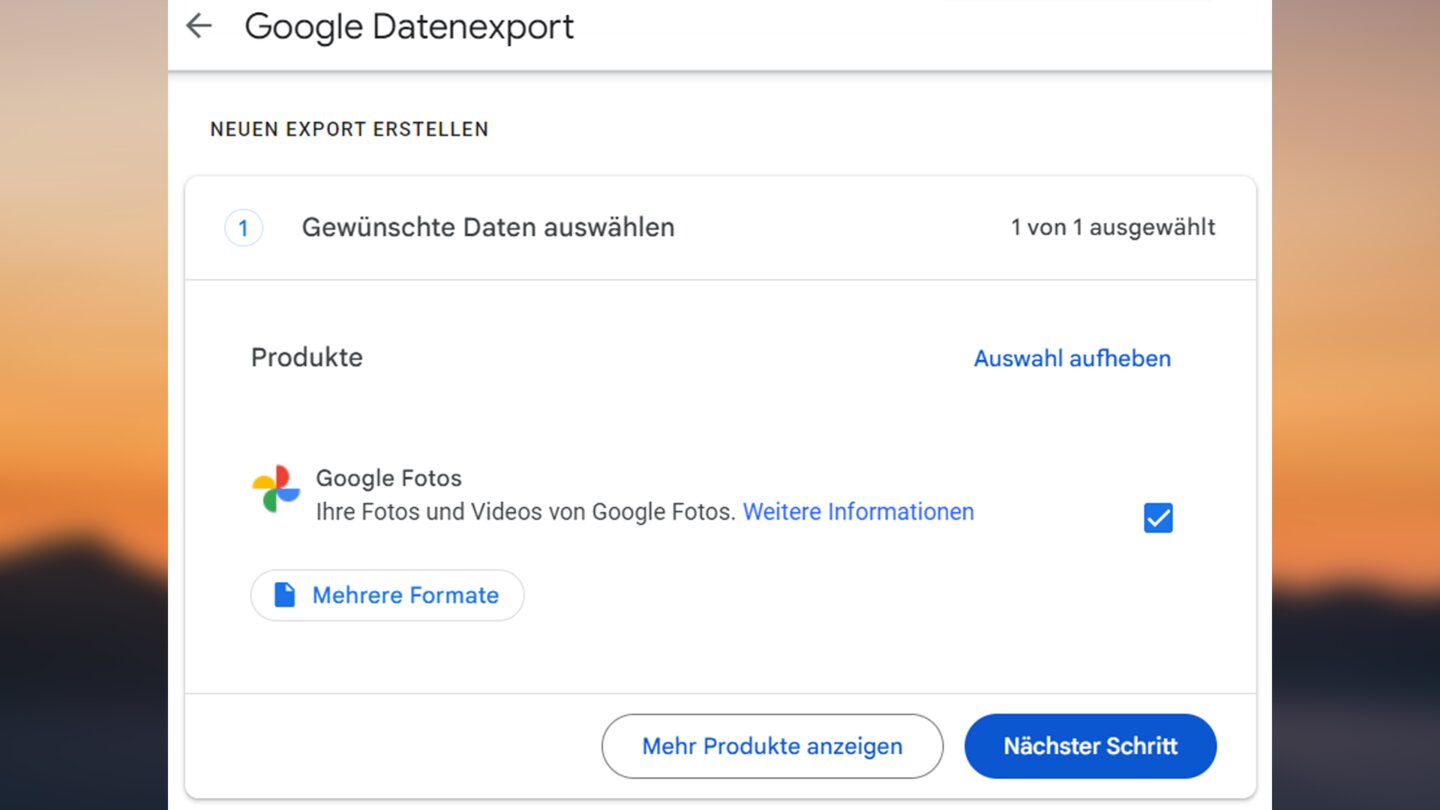Click Auswahl aufheben to deselect all
1440x810 pixels.
pyautogui.click(x=1072, y=358)
